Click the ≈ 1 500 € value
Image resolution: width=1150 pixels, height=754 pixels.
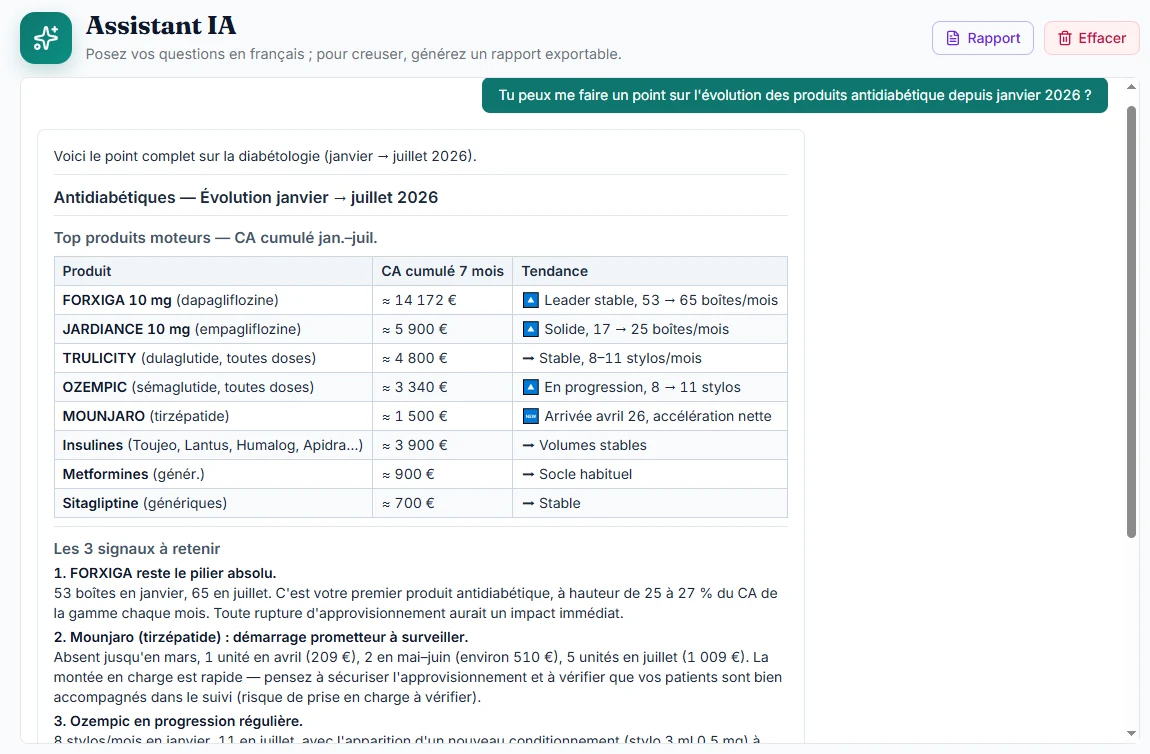[x=414, y=416]
